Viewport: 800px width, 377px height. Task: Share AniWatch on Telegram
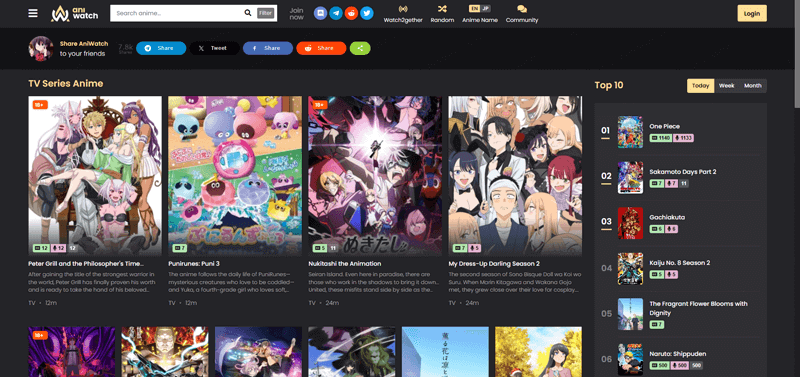161,48
